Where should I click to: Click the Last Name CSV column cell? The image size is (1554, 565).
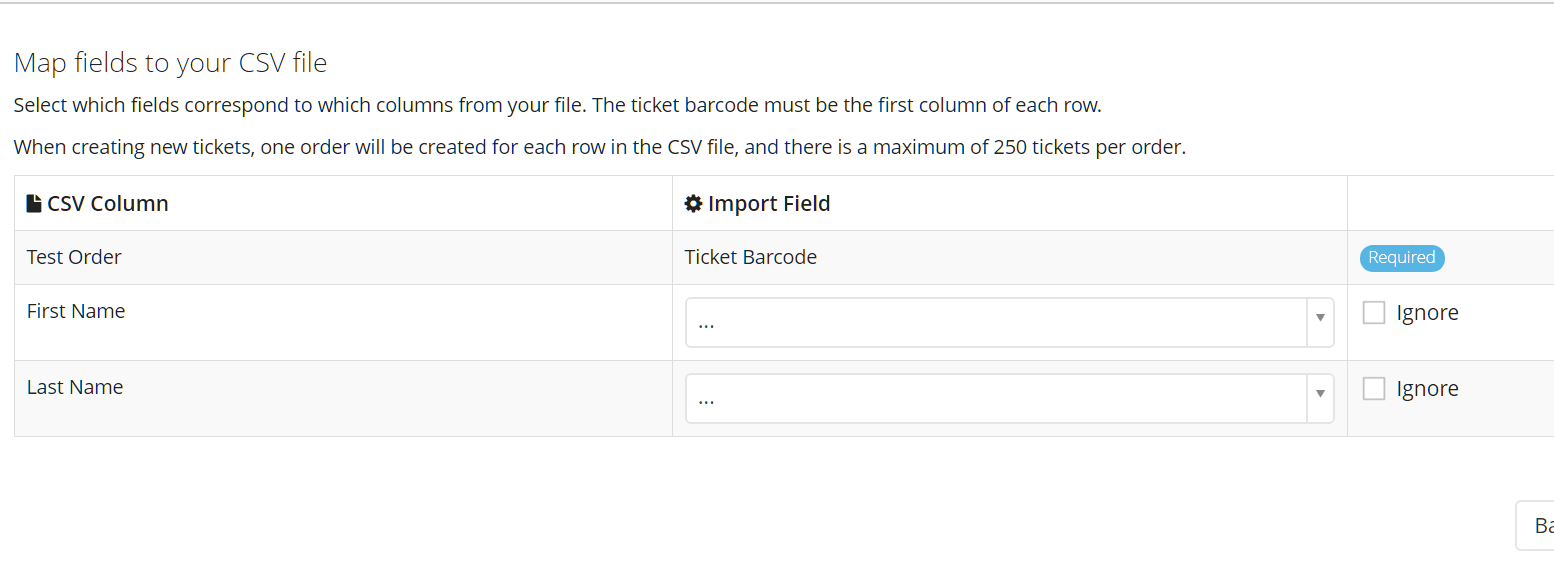point(343,399)
